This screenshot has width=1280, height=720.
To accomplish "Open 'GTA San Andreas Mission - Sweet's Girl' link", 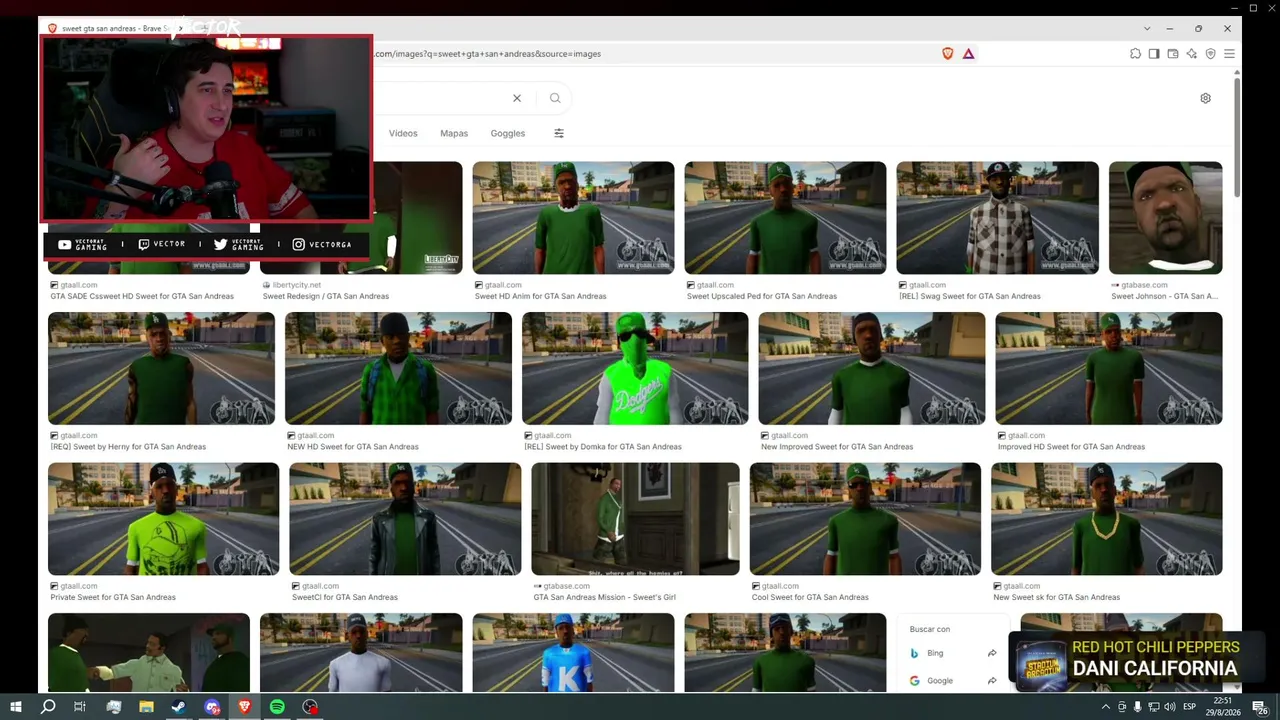I will (603, 597).
